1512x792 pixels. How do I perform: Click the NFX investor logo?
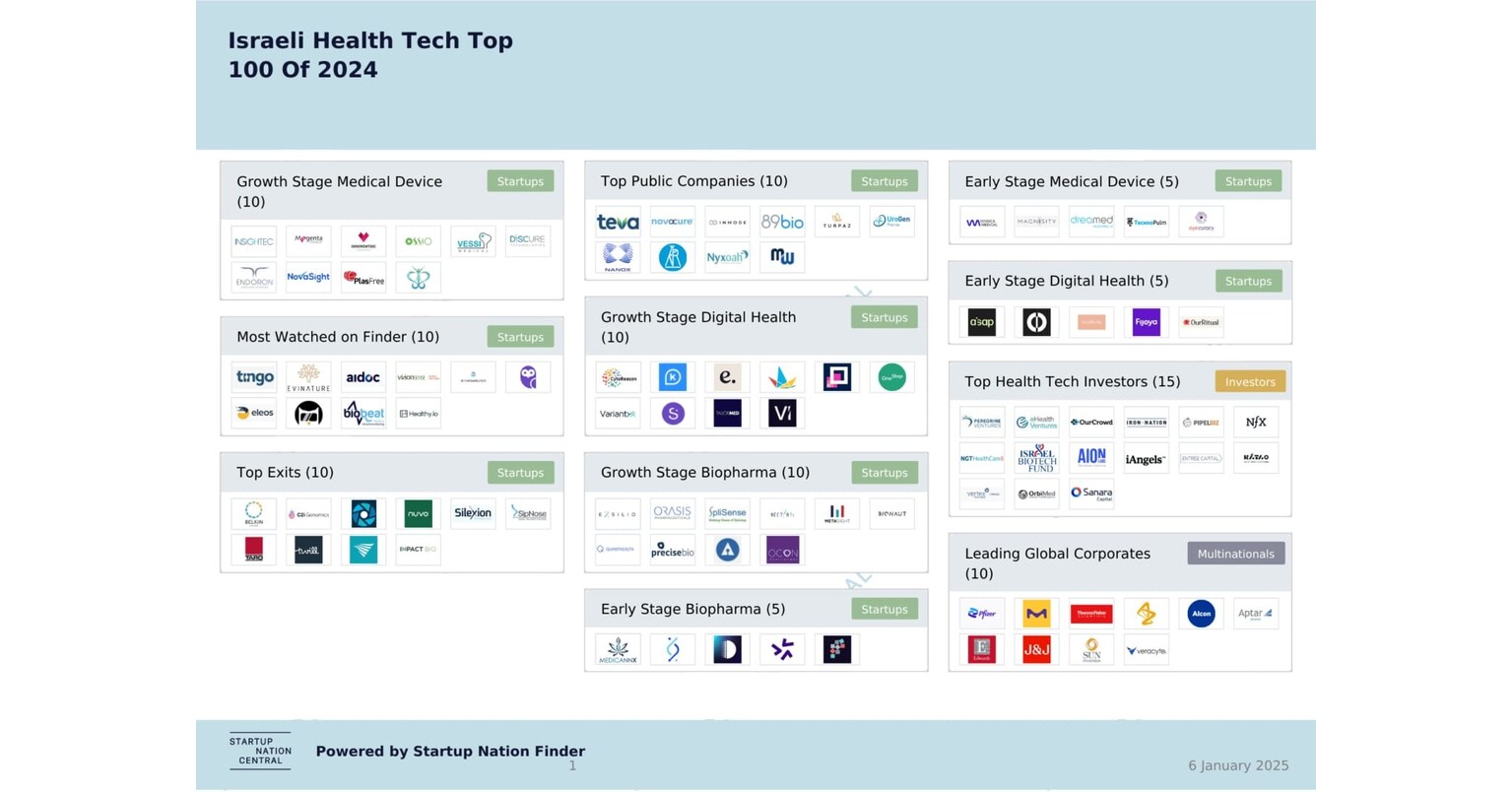coord(1256,422)
